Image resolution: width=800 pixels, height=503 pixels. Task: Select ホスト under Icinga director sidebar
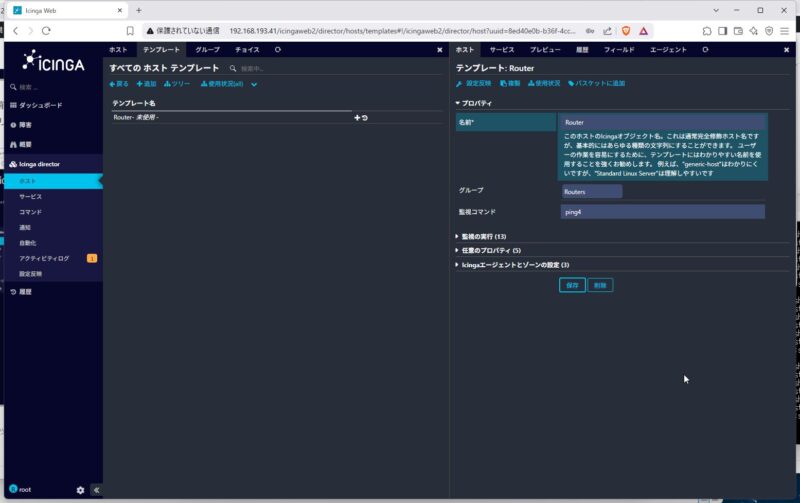coord(53,181)
